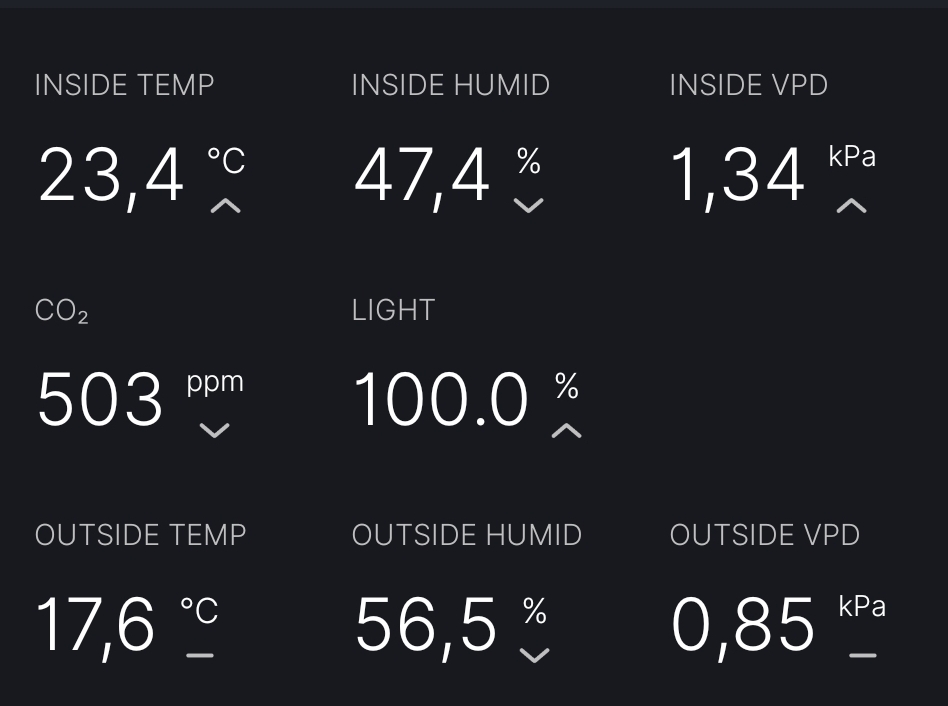948x706 pixels.
Task: Click the outside VPD steady trend dash
Action: click(862, 656)
